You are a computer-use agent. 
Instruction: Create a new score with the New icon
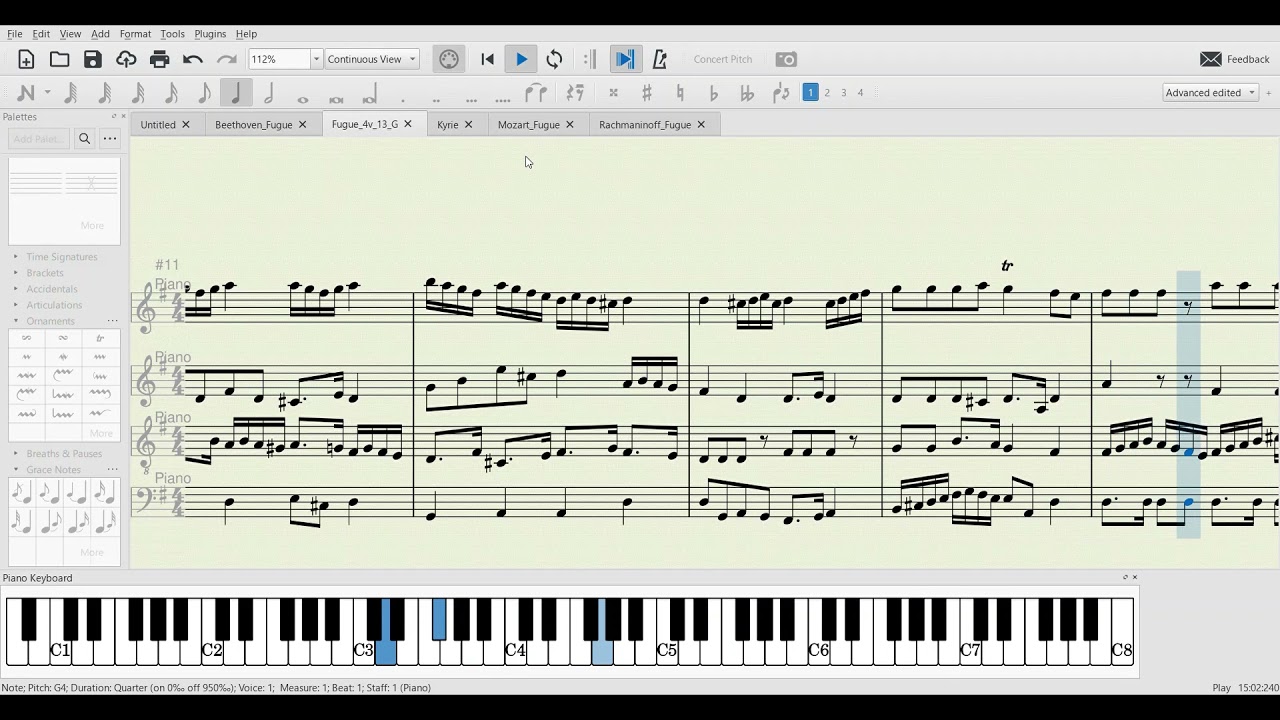coord(26,60)
